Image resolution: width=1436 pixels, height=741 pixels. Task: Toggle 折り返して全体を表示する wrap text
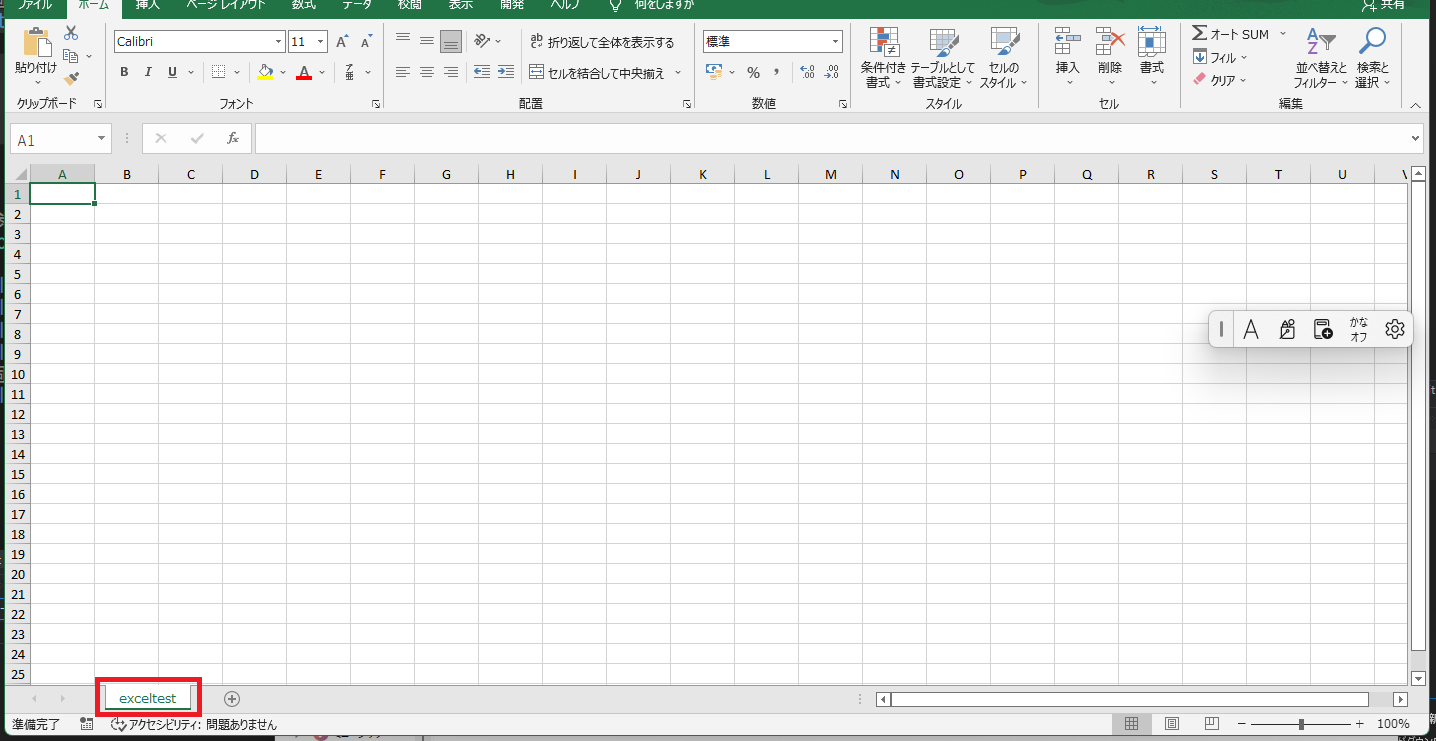coord(602,42)
